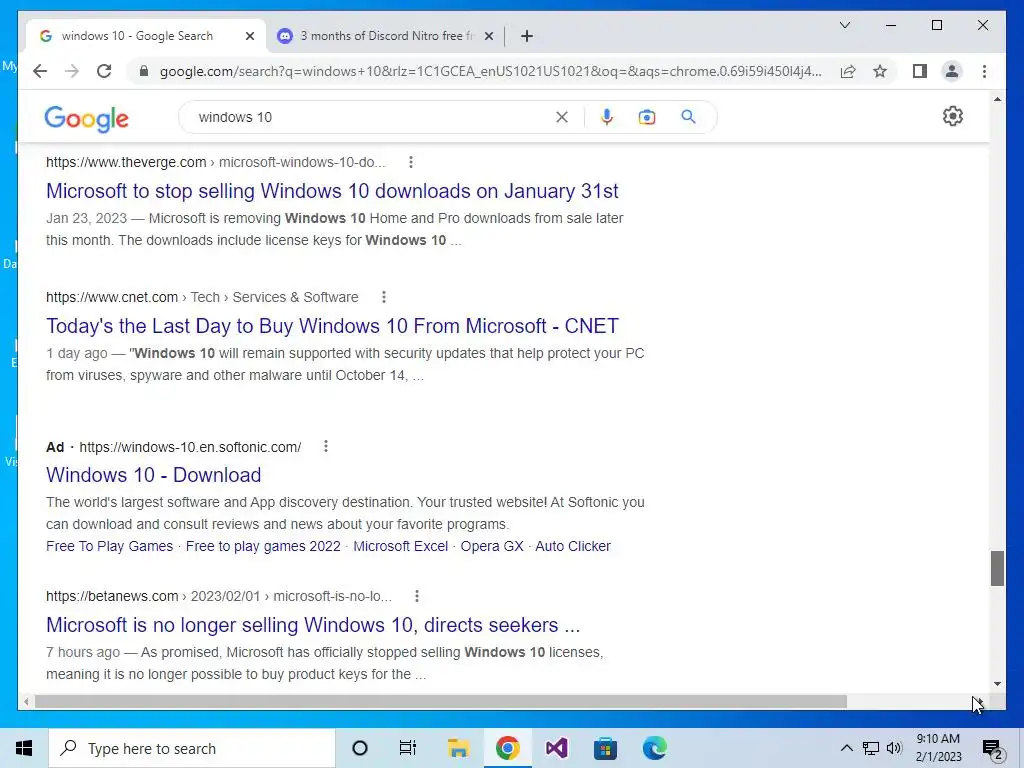Open the Chrome profile avatar menu
1024x768 pixels.
point(952,71)
